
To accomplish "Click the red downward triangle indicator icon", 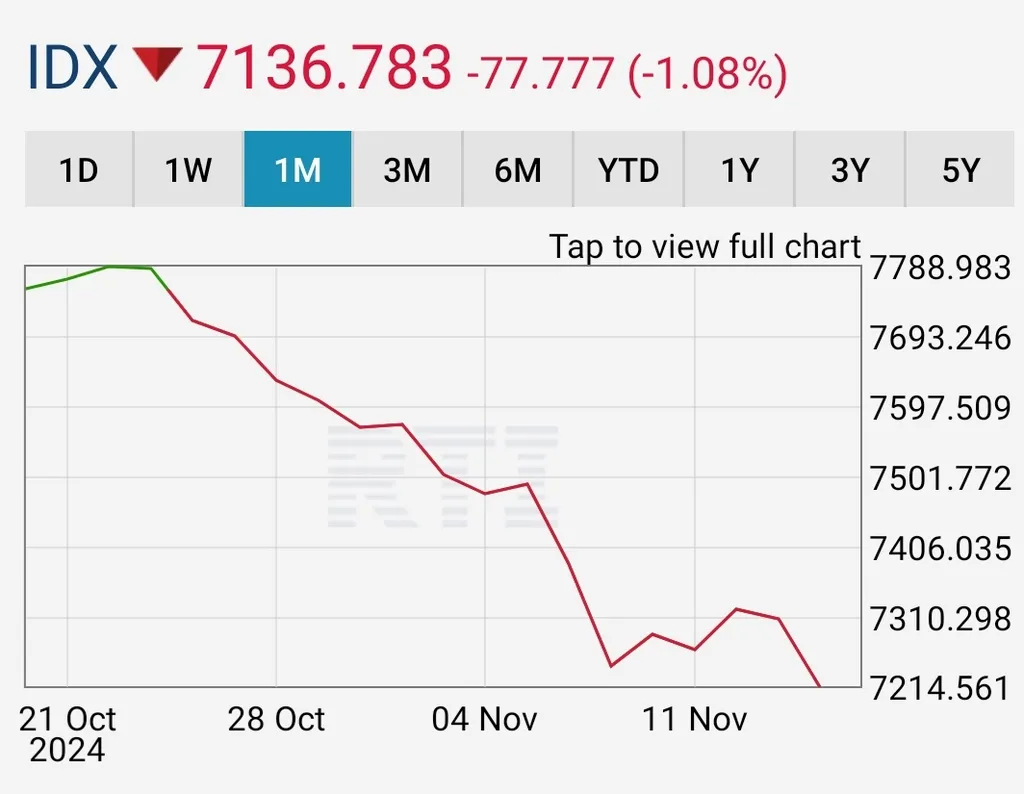I will 156,65.
